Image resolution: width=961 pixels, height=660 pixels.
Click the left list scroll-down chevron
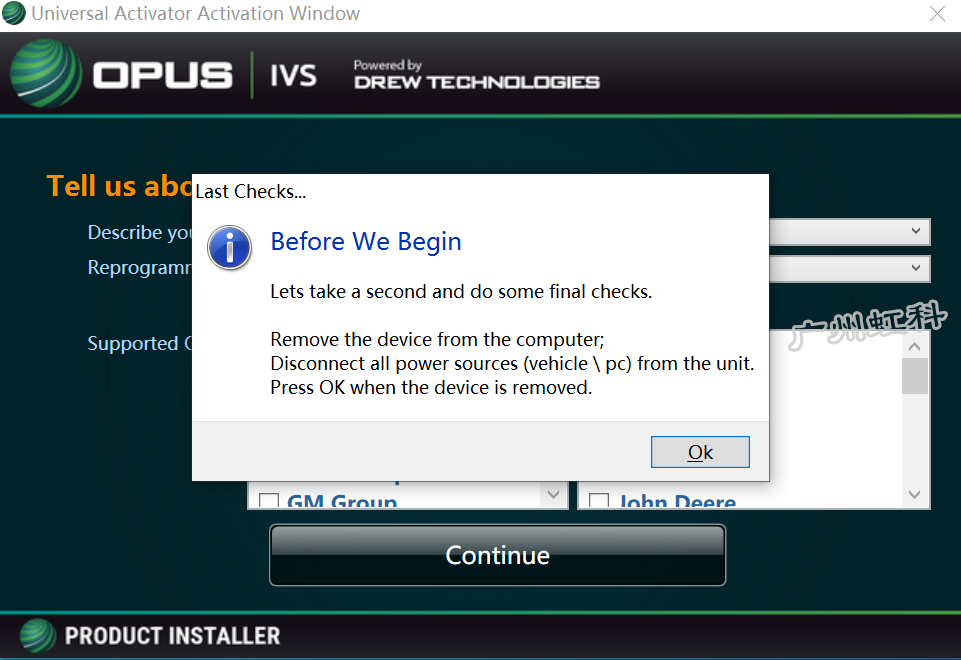pyautogui.click(x=553, y=495)
